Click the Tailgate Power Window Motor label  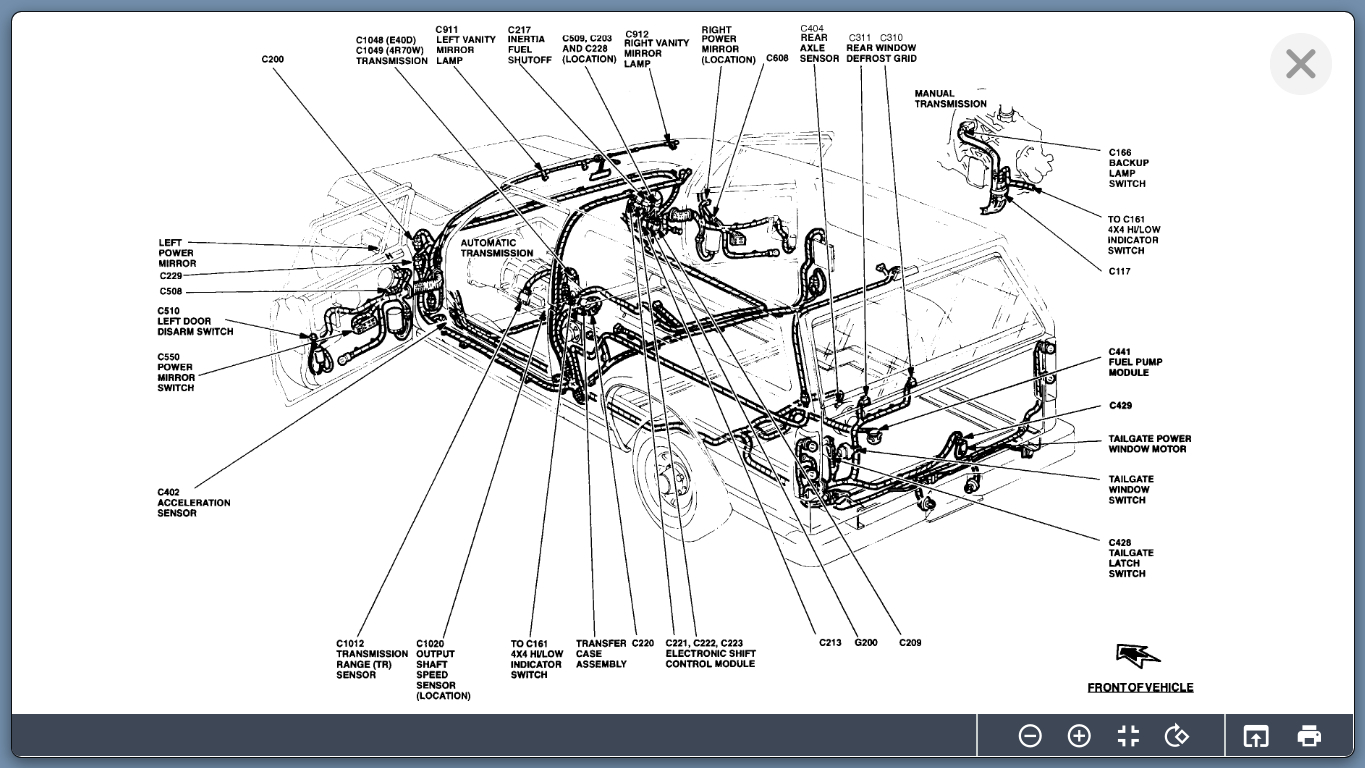point(1149,444)
